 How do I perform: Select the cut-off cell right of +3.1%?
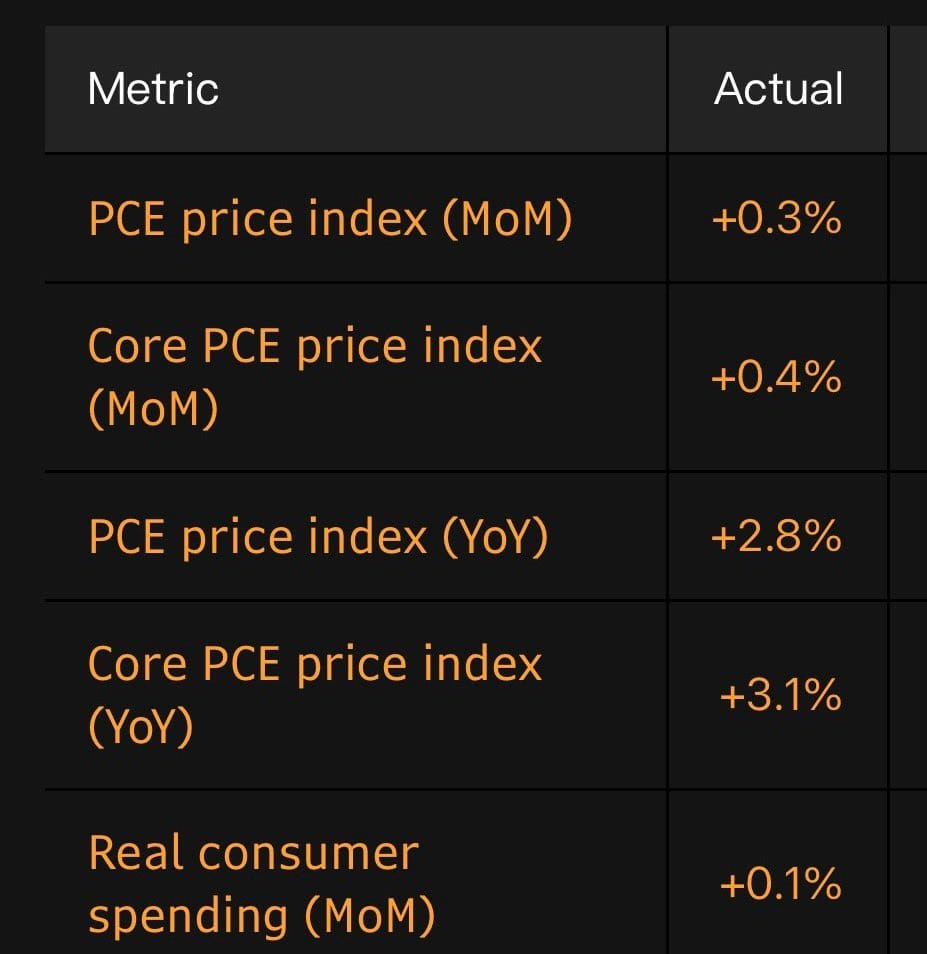[x=909, y=695]
